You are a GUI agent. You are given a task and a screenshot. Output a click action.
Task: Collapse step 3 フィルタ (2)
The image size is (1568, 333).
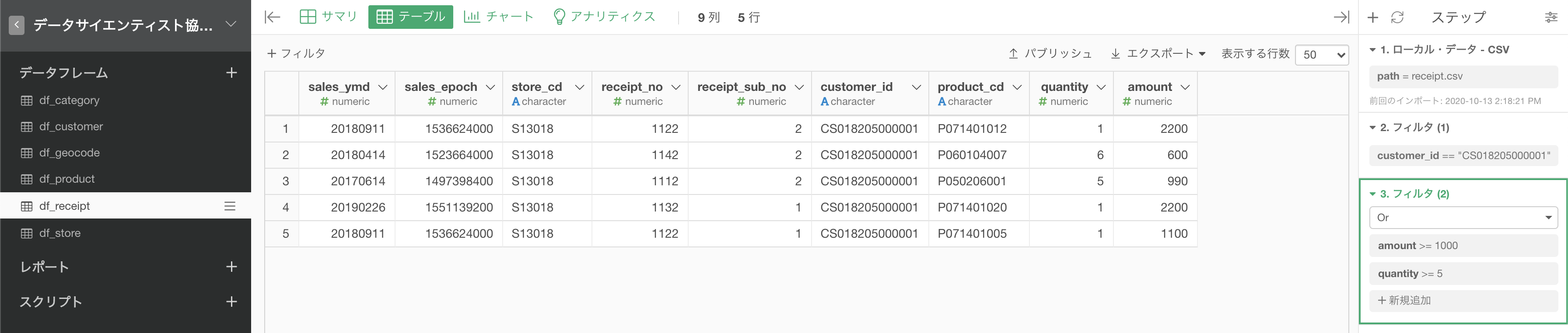tap(1373, 194)
